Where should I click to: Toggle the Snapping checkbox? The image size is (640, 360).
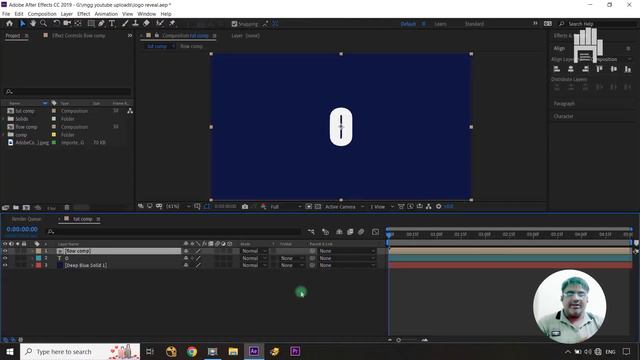234,24
